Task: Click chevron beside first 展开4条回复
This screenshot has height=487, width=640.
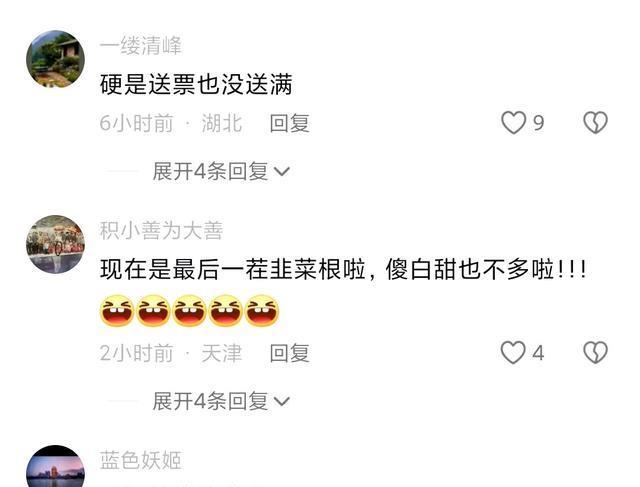Action: [282, 172]
